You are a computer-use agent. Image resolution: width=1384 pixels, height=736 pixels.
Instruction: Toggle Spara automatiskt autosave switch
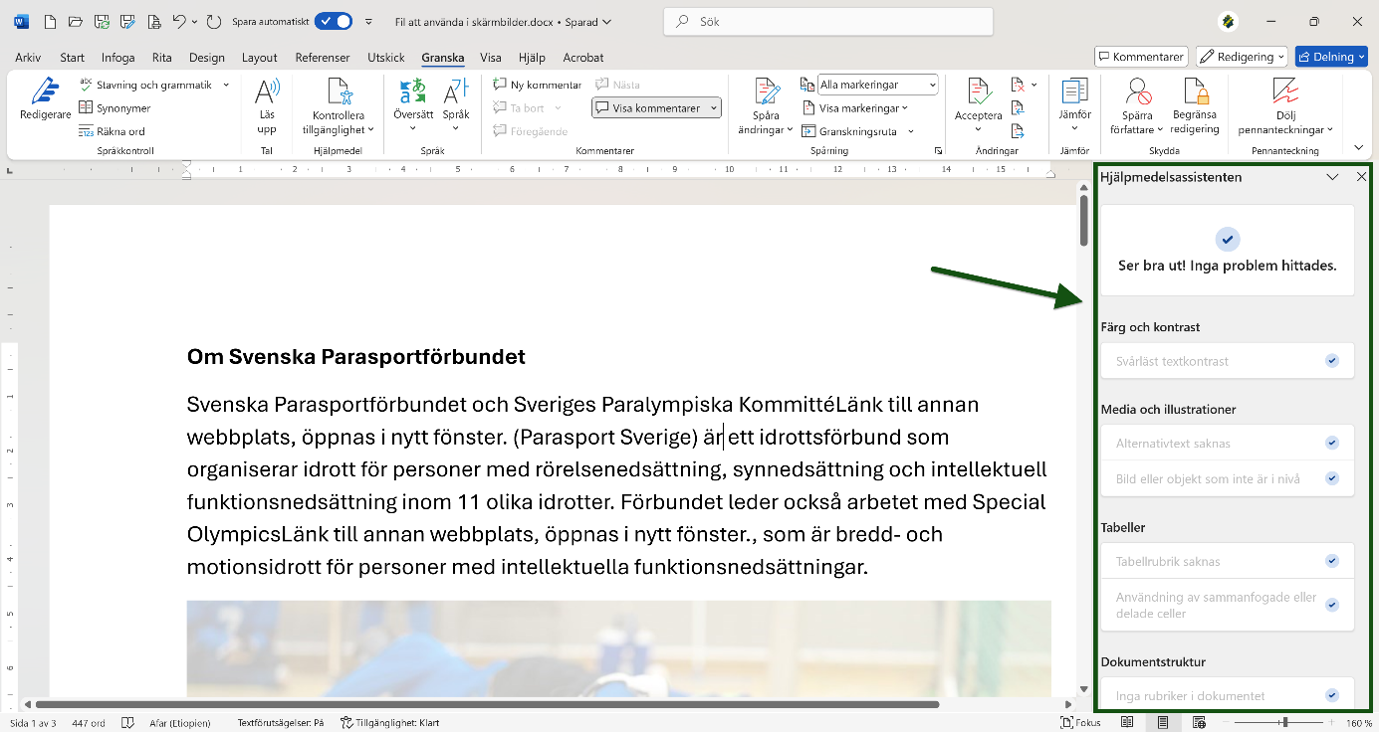coord(333,21)
